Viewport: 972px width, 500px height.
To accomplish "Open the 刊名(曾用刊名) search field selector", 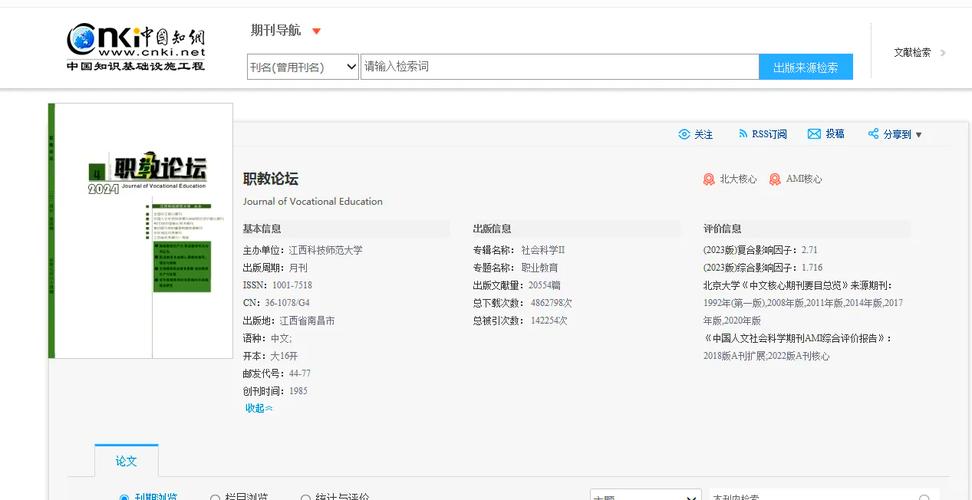I will tap(303, 67).
